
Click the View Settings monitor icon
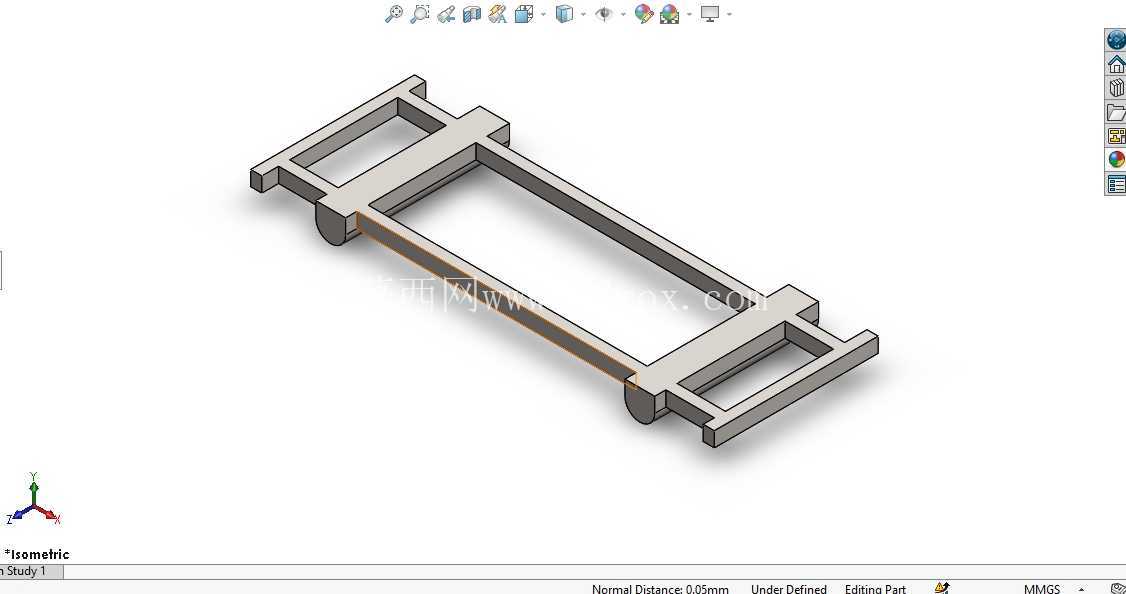tap(710, 14)
